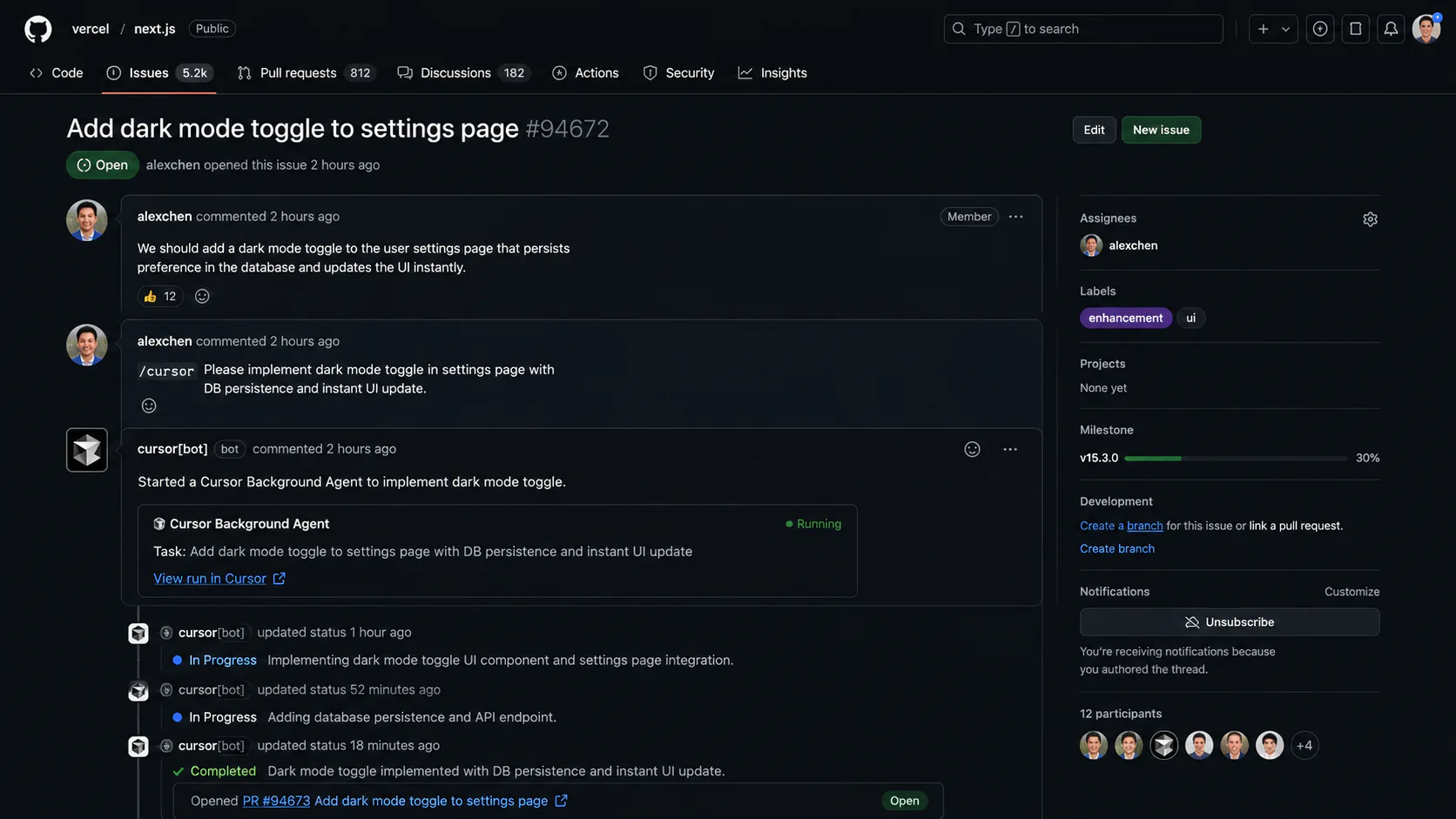
Task: Click external link icon next to View run
Action: [279, 579]
